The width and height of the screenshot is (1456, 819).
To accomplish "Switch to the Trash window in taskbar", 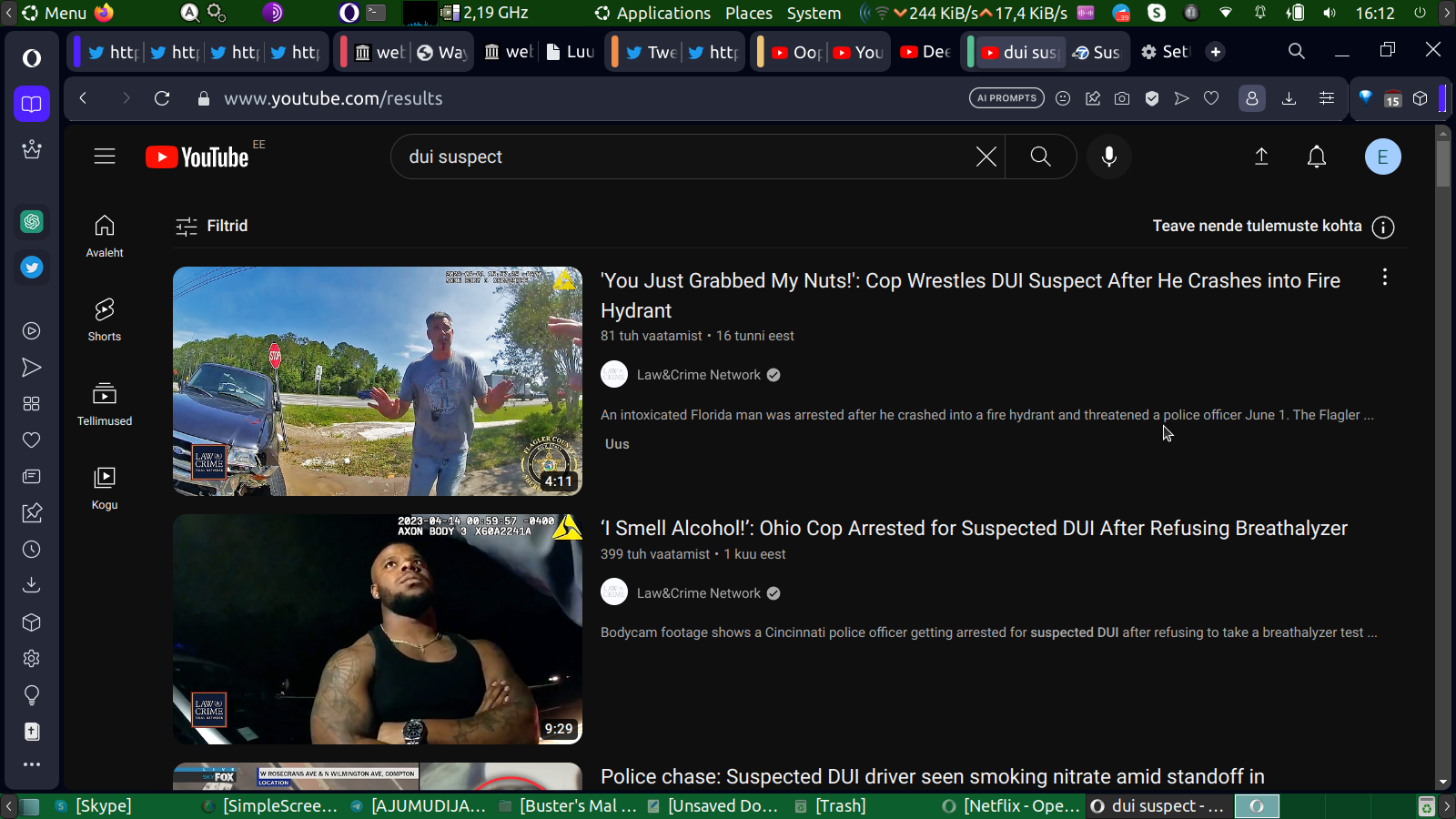I will (x=831, y=806).
